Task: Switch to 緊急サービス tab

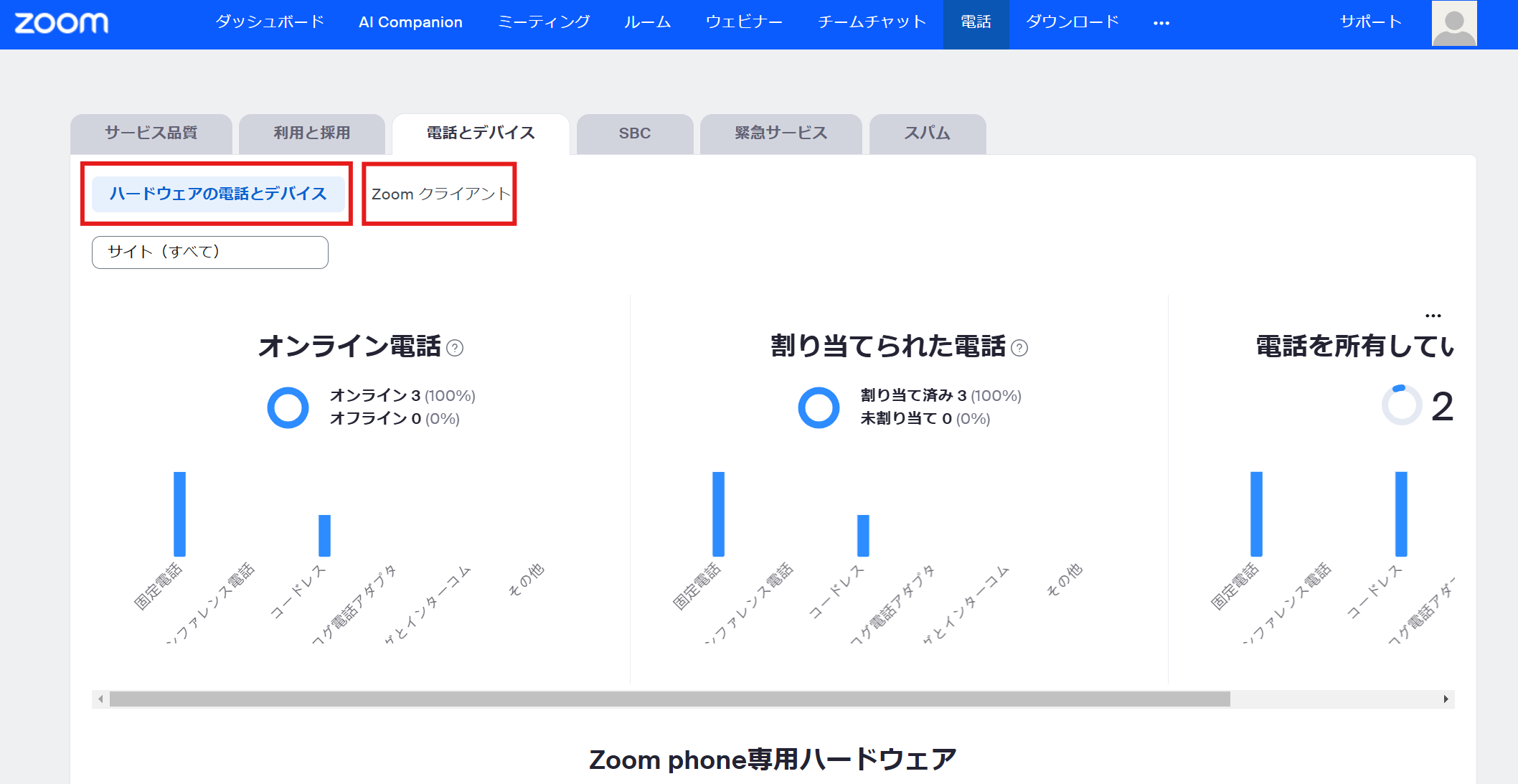Action: (x=781, y=134)
